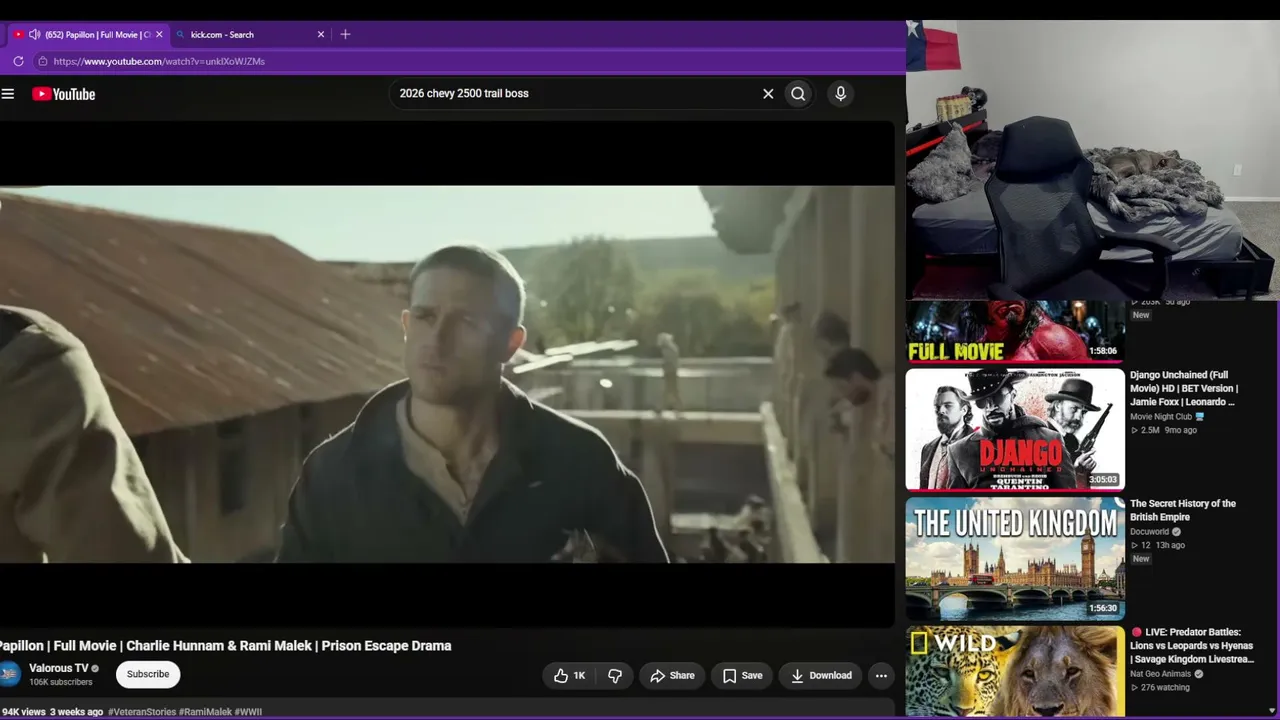
Task: Click the 106K subscribers text
Action: [x=61, y=682]
